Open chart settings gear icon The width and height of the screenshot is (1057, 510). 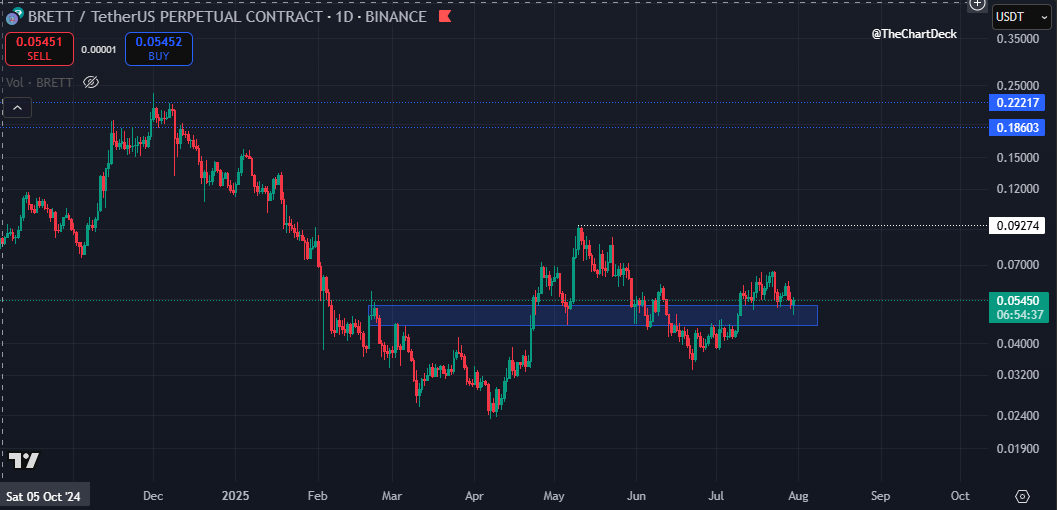tap(1022, 497)
